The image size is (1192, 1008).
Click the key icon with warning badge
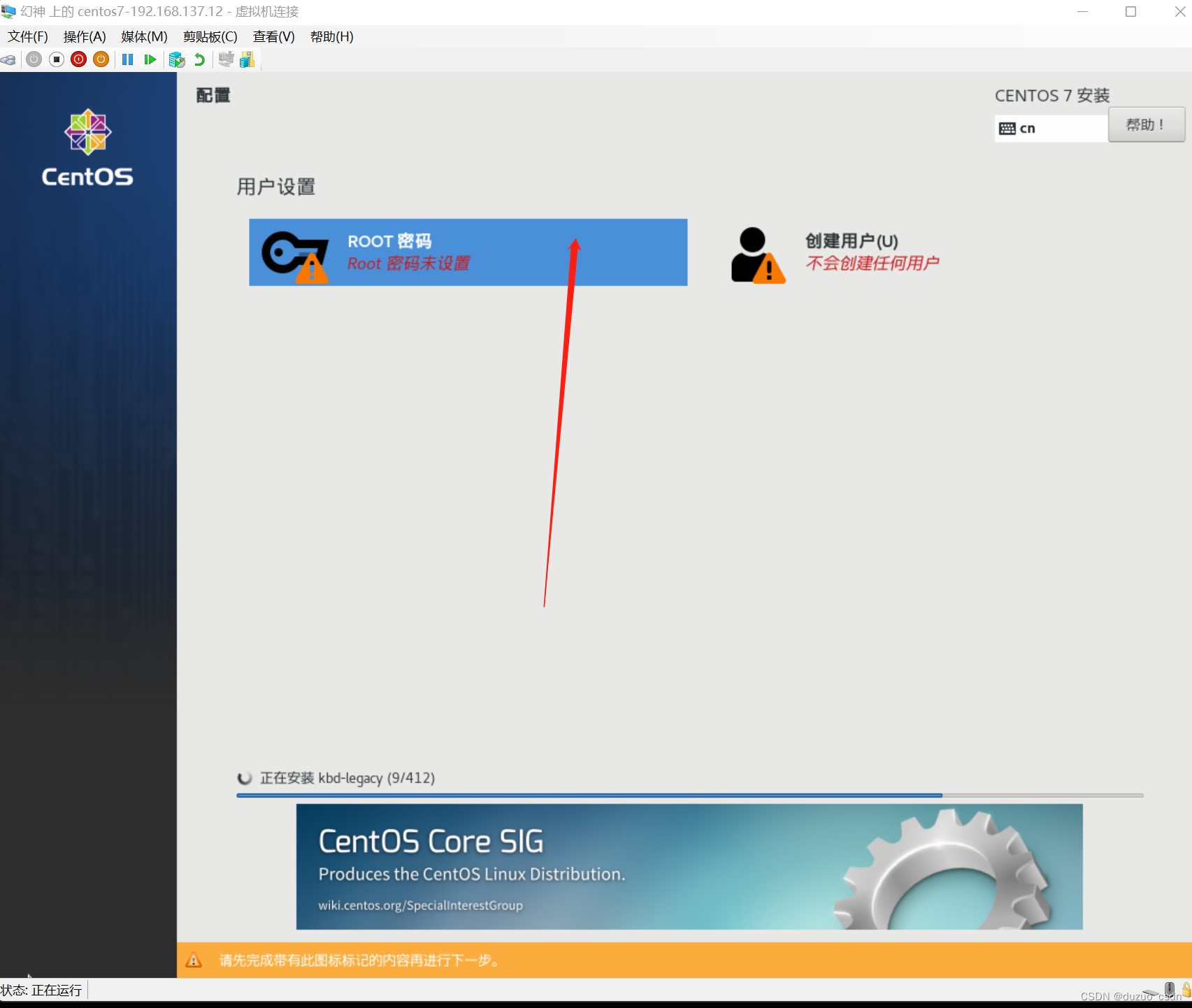click(295, 257)
